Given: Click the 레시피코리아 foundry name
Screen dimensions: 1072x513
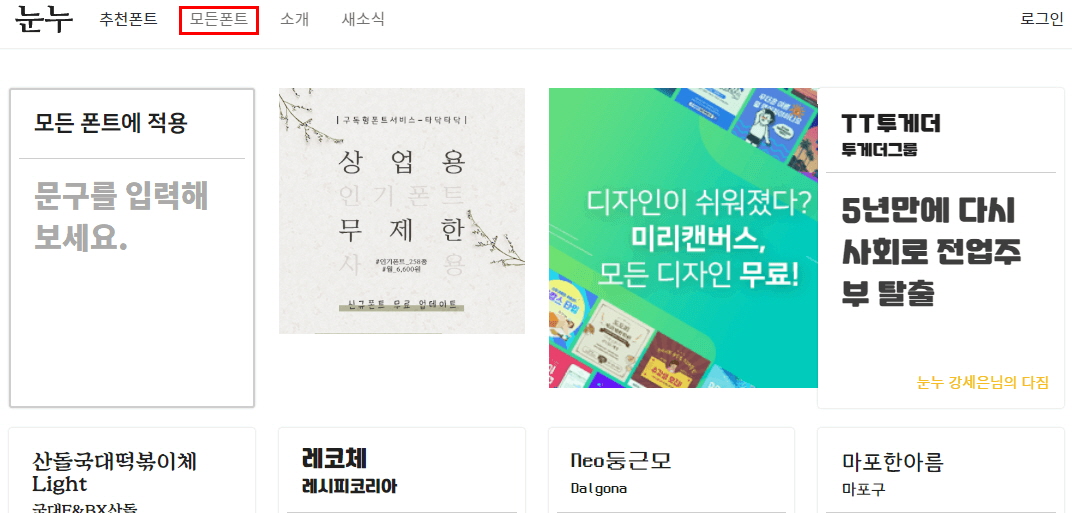Looking at the screenshot, I should [x=349, y=486].
